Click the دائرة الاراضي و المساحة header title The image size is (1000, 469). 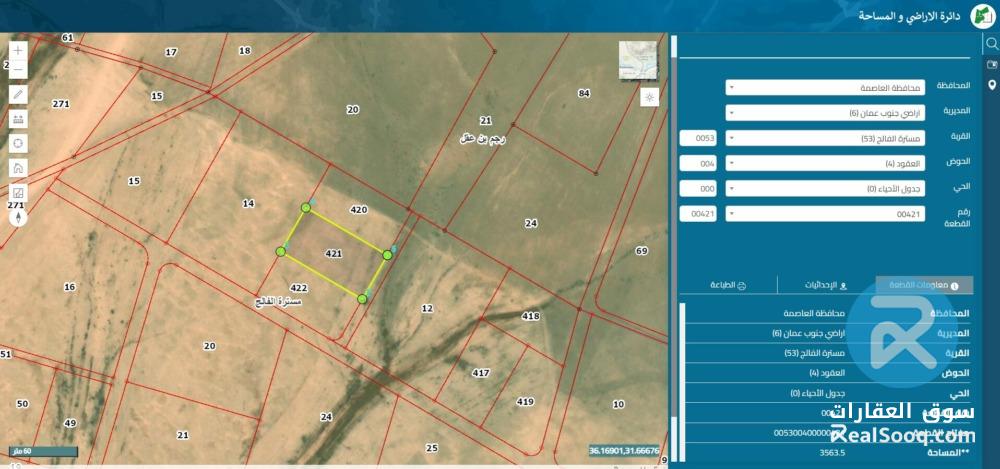910,16
